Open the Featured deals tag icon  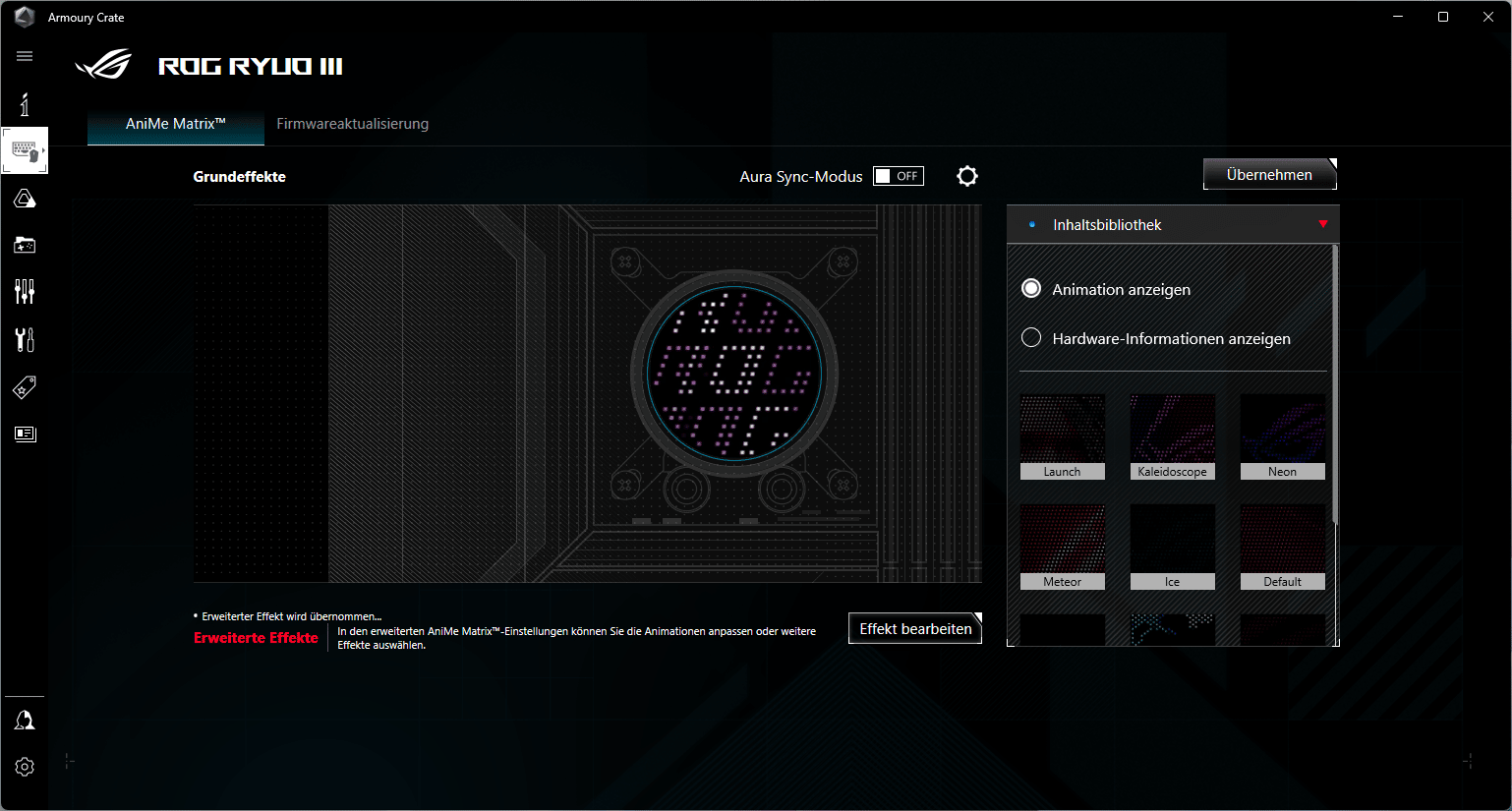pos(25,387)
